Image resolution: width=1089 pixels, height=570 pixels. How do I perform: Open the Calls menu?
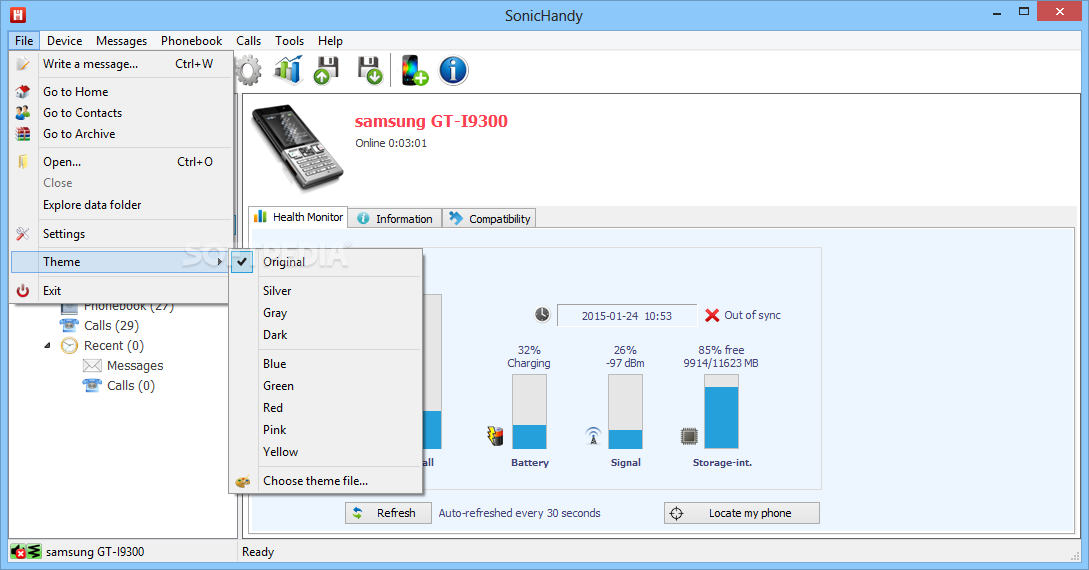(249, 41)
